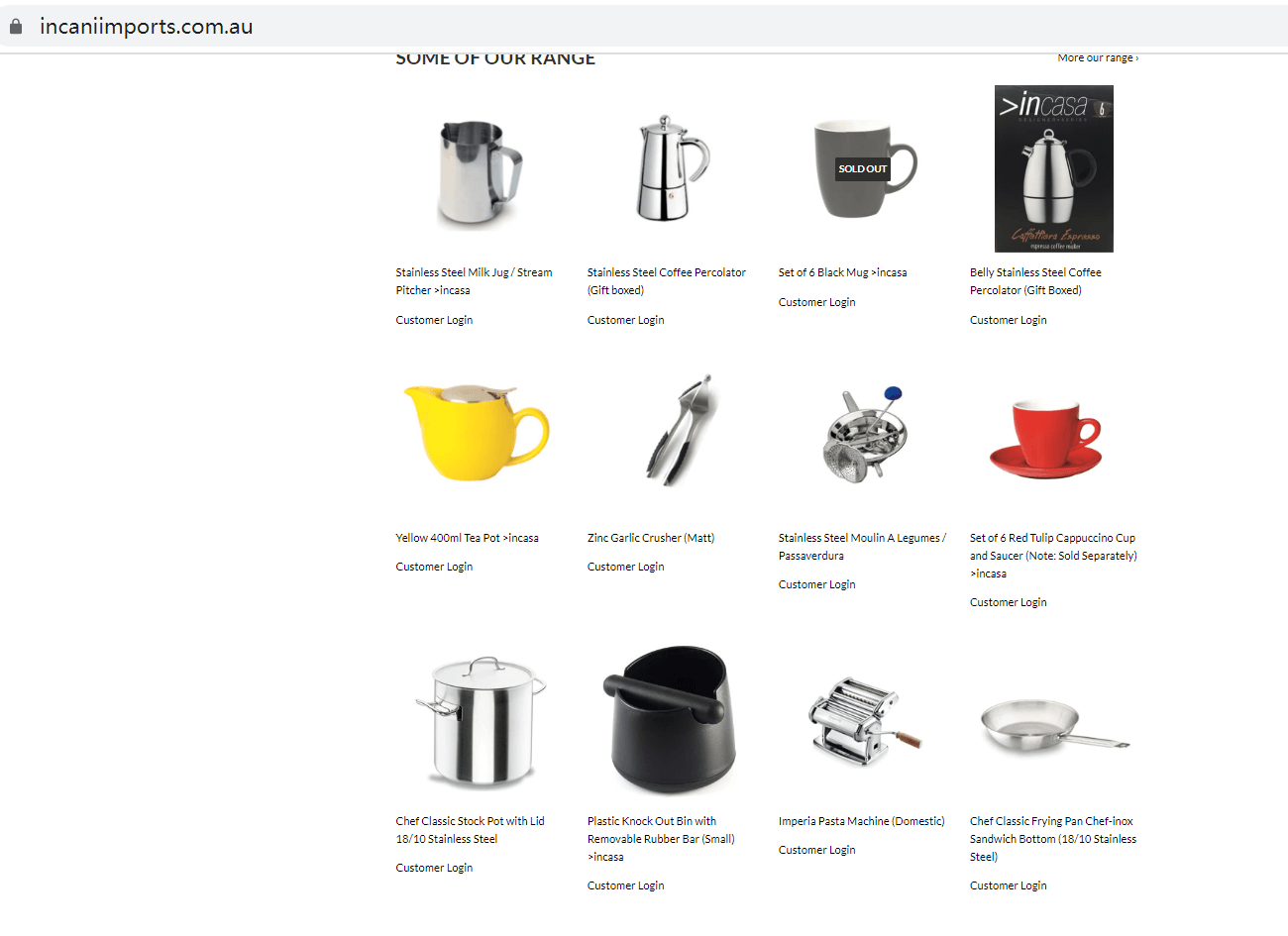Image resolution: width=1288 pixels, height=936 pixels.
Task: Click the SOLD OUT badge on black mug
Action: pos(863,169)
